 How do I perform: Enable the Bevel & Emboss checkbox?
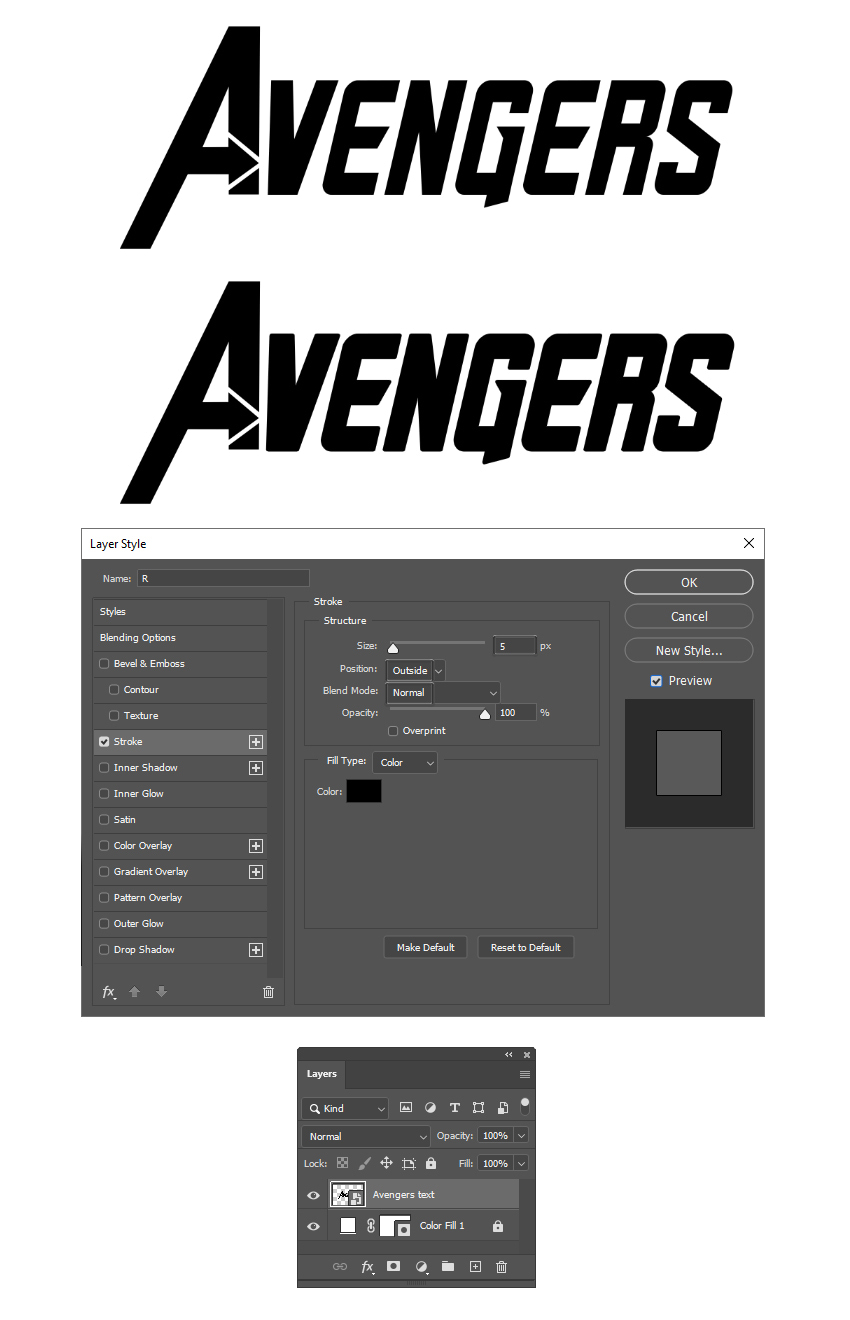pos(104,664)
